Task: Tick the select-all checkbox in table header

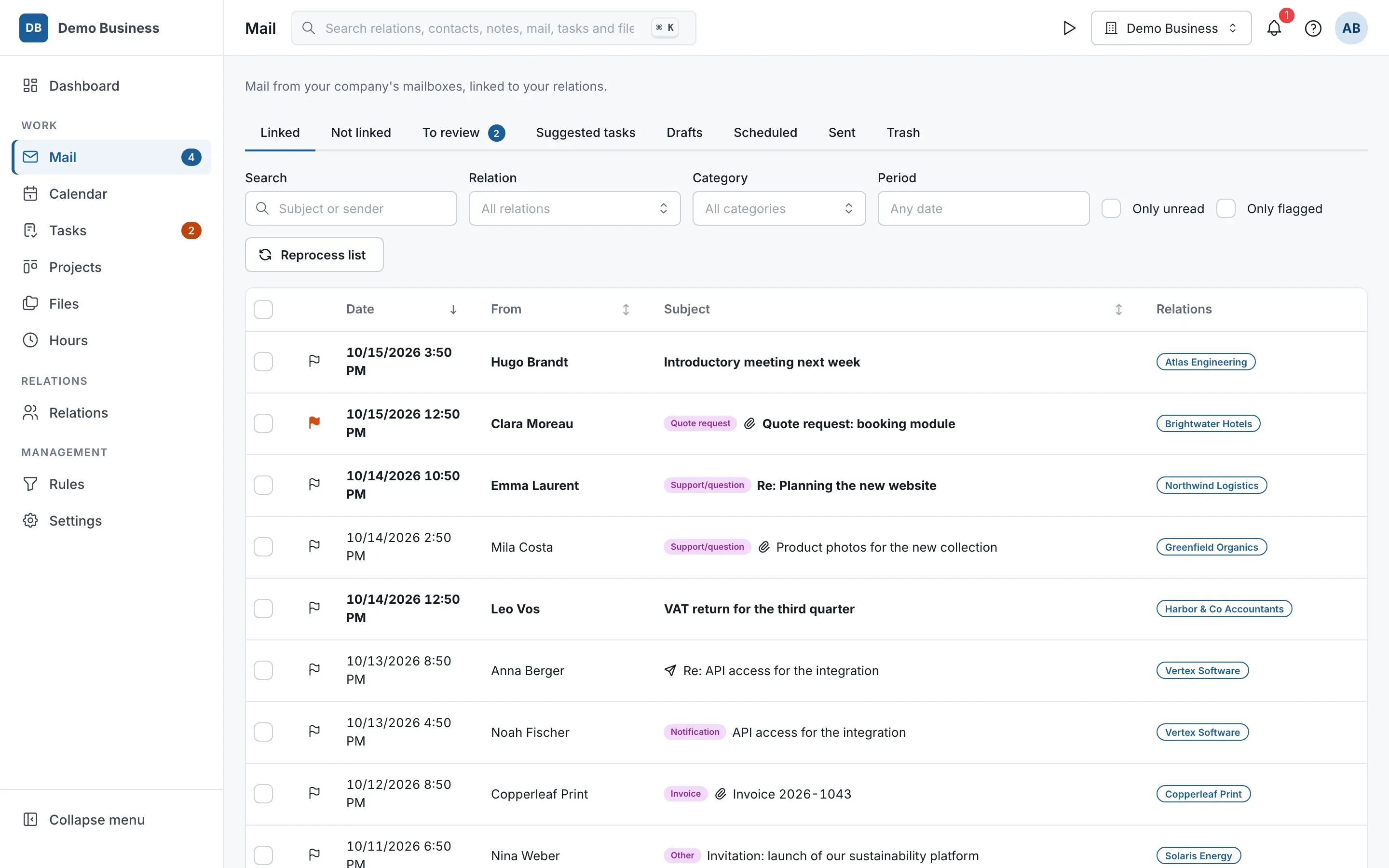Action: click(263, 310)
